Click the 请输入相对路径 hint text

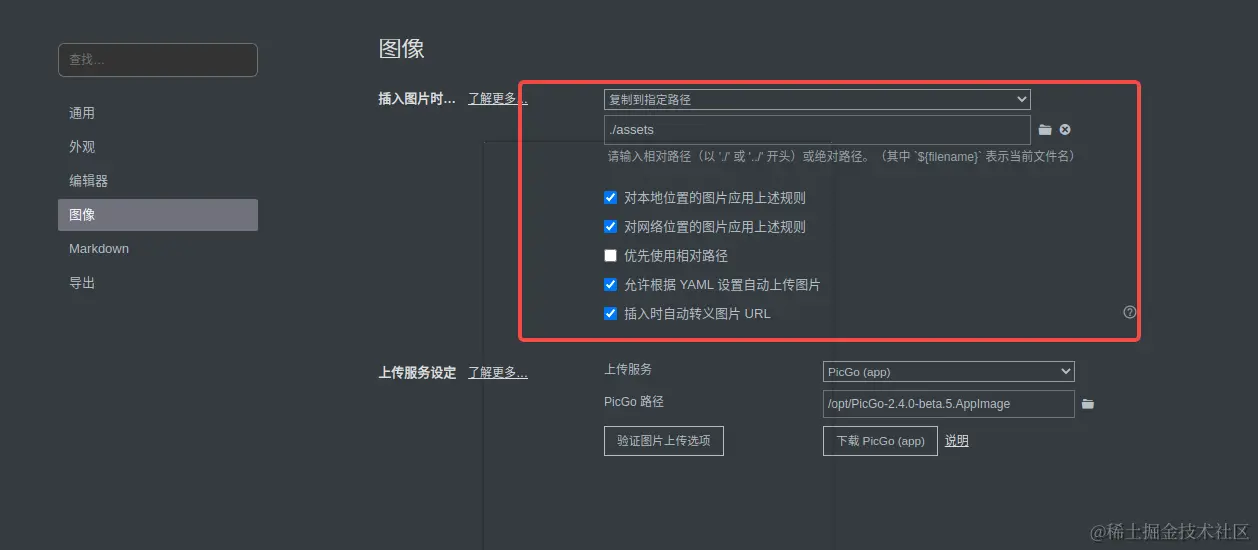click(x=841, y=157)
